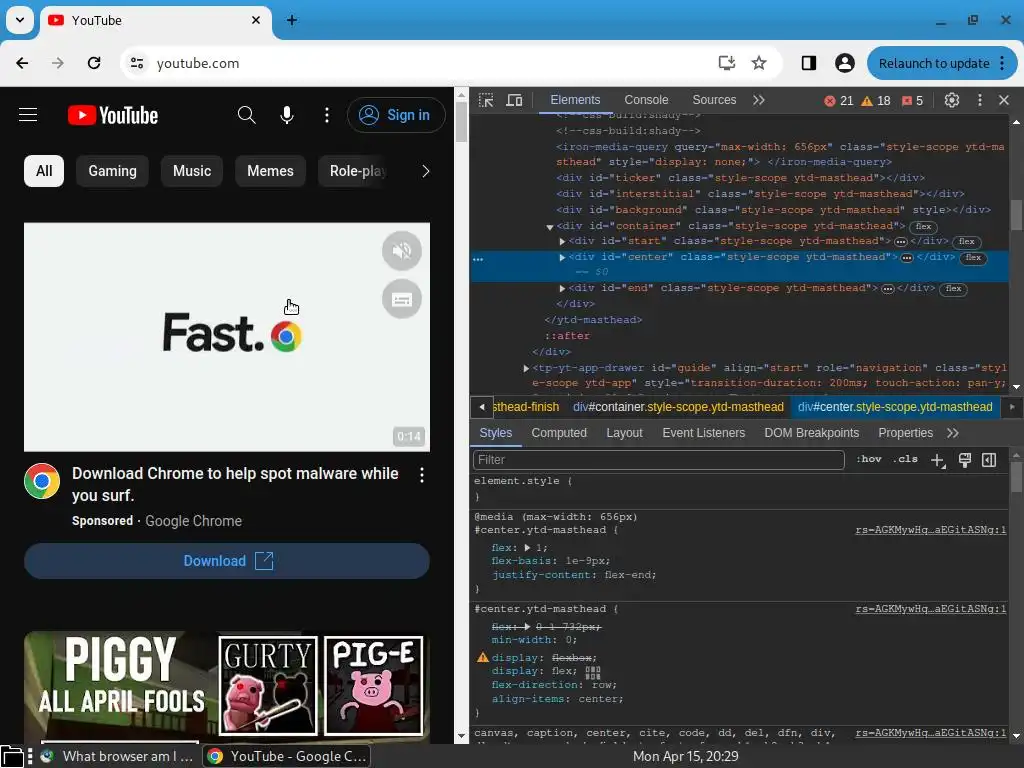Click the PIGGY All April Fools thumbnail
The height and width of the screenshot is (768, 1024).
[227, 687]
